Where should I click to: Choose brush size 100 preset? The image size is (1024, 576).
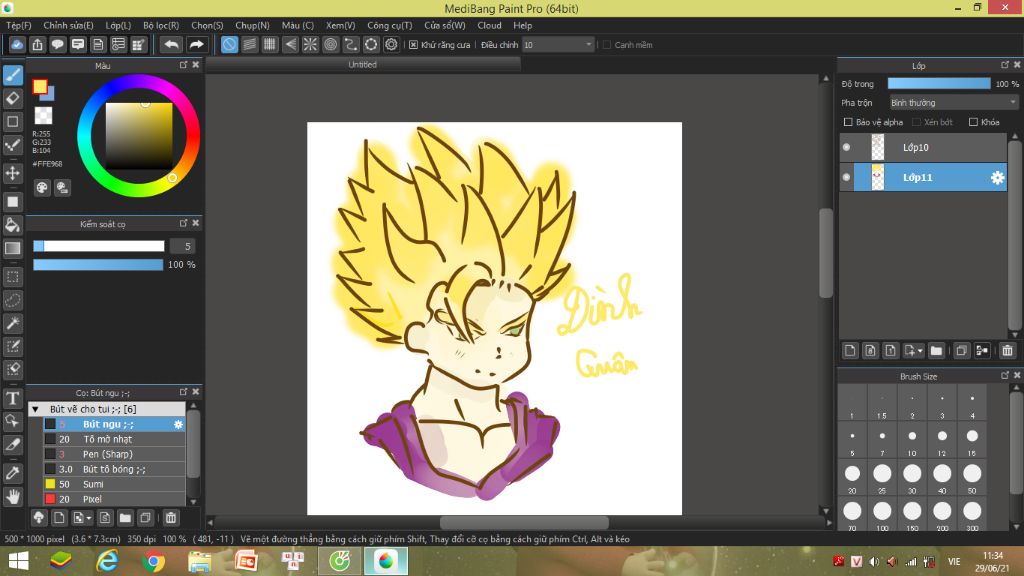[x=882, y=515]
